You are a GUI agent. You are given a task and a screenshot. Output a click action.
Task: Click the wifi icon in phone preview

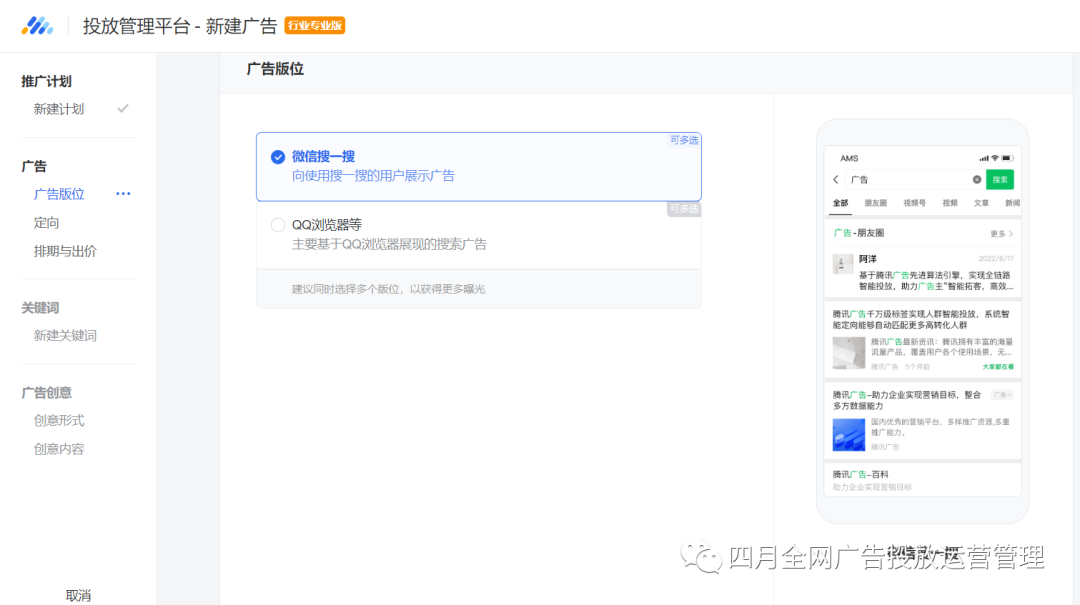pyautogui.click(x=995, y=158)
